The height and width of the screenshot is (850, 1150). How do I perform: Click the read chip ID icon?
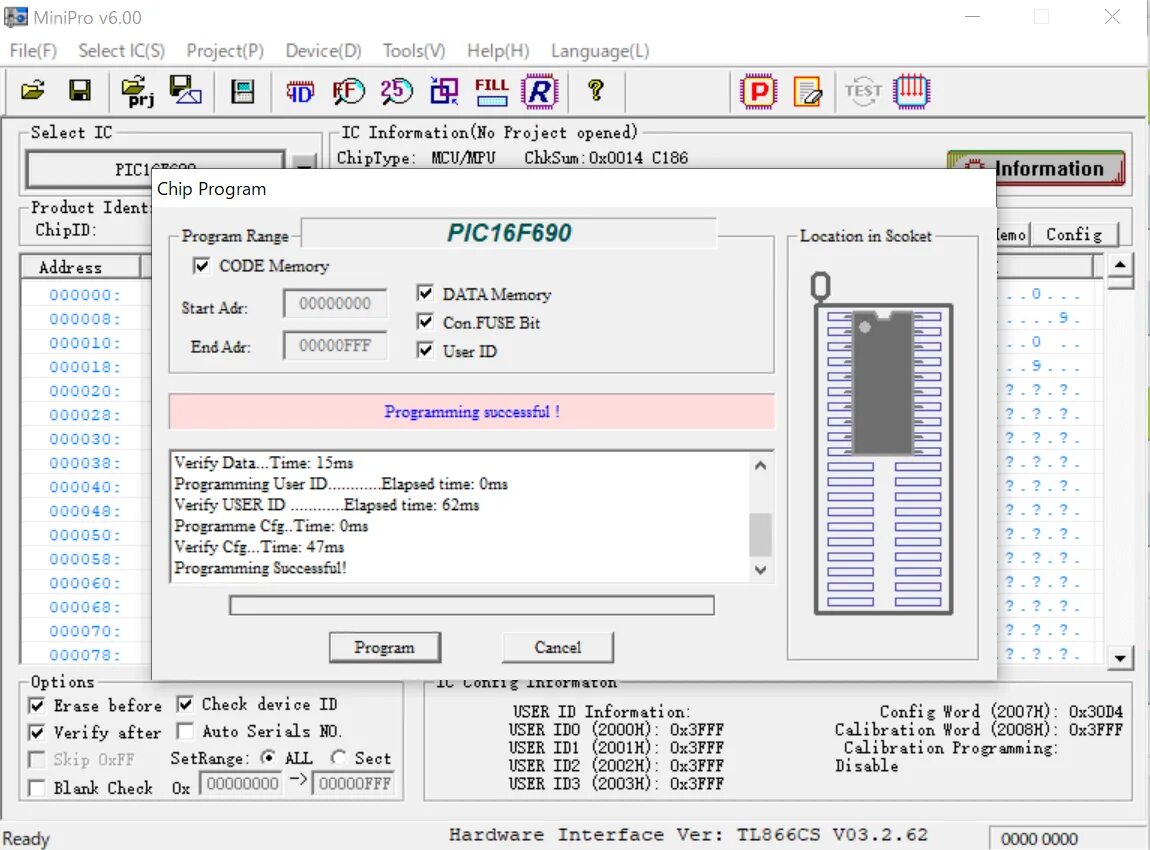299,92
